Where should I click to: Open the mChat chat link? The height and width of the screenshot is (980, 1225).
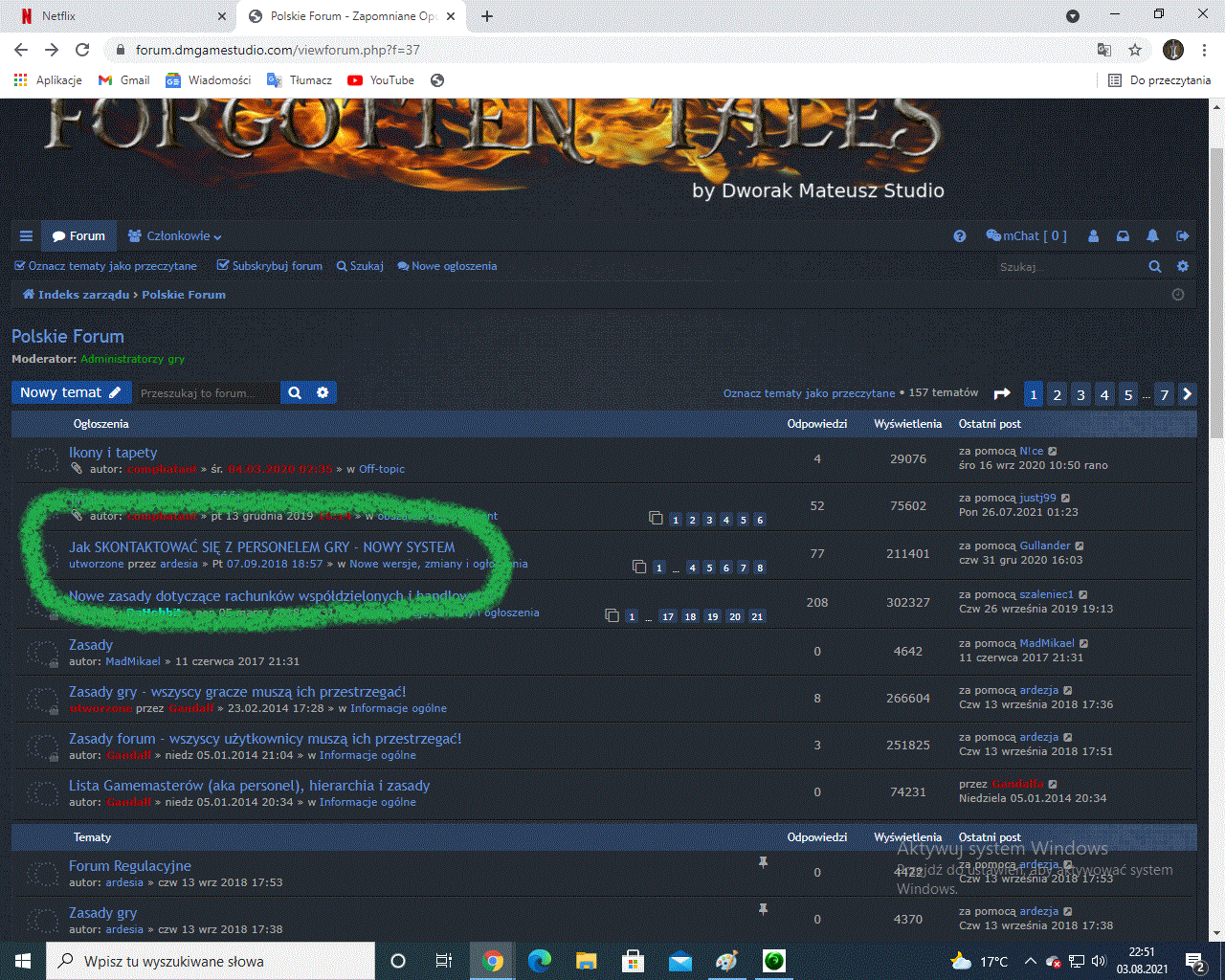coord(1026,236)
